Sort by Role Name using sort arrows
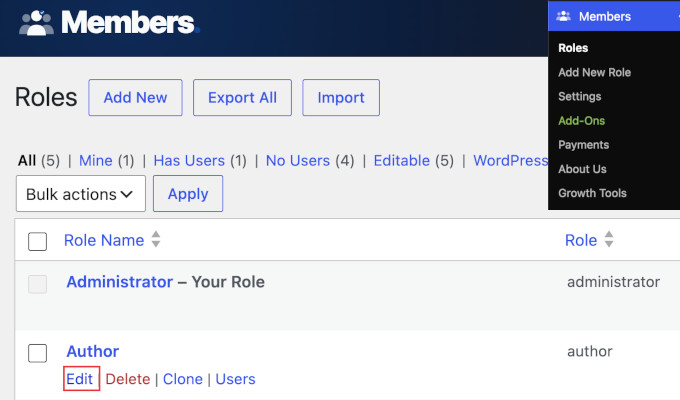The height and width of the screenshot is (400, 680). [156, 239]
